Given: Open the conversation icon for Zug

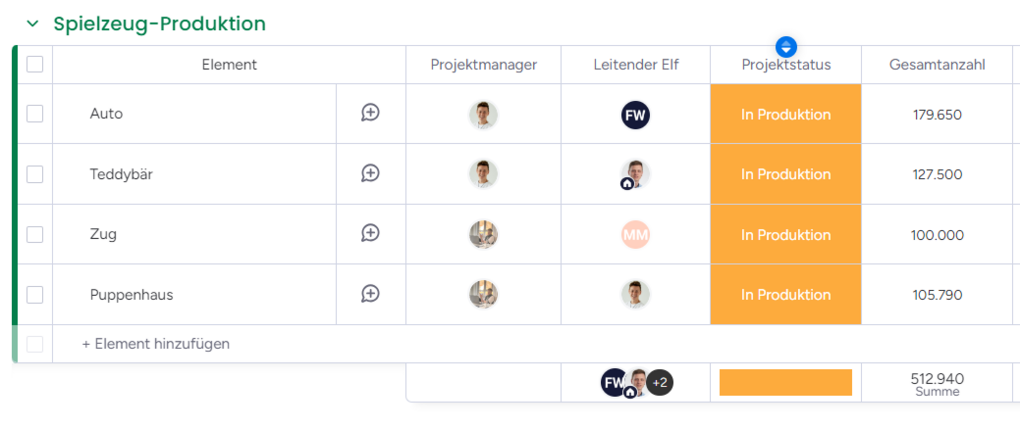Looking at the screenshot, I should point(370,233).
